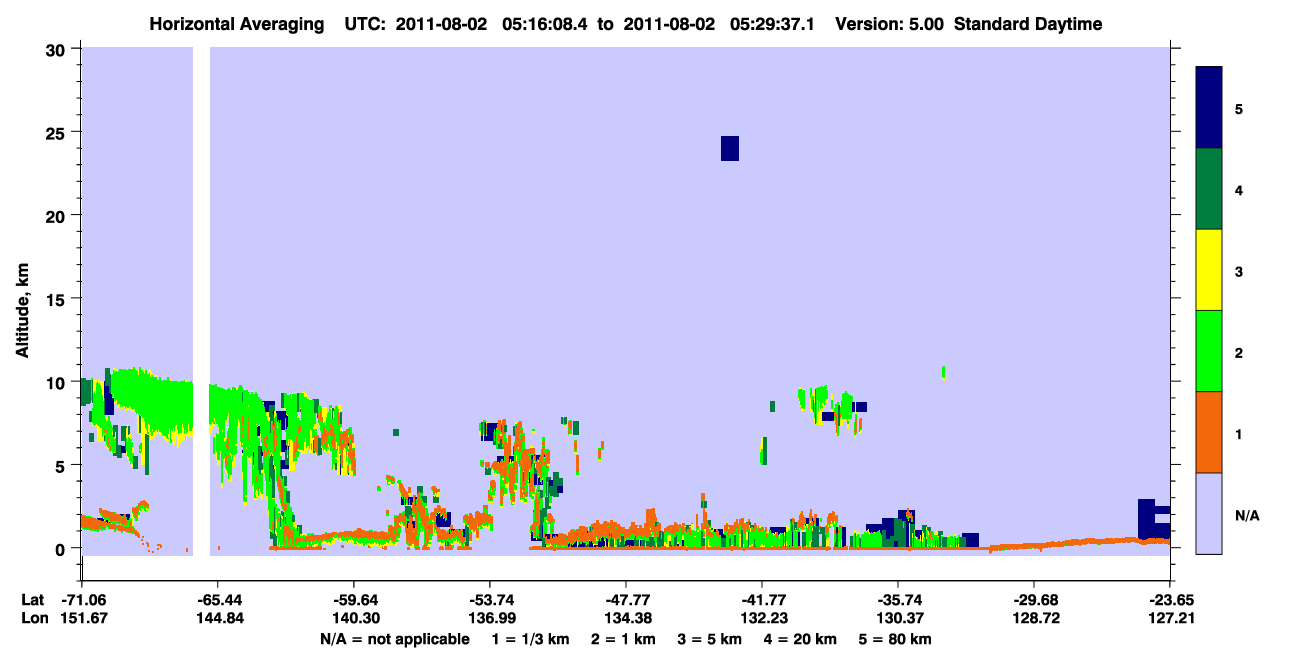Click latitude value '-35.74'
This screenshot has width=1300, height=667.
coord(898,600)
